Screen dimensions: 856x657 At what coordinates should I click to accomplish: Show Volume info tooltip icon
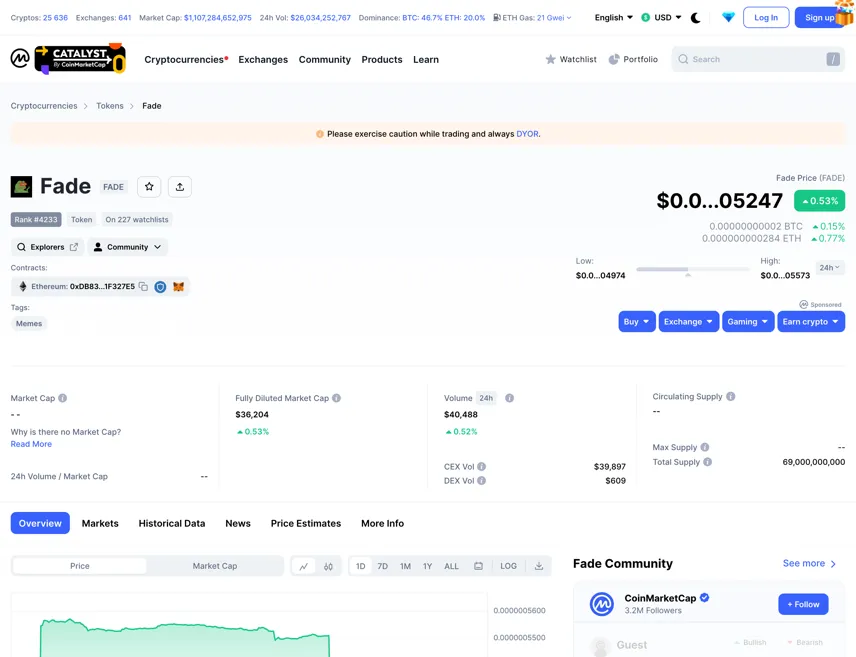pyautogui.click(x=509, y=398)
